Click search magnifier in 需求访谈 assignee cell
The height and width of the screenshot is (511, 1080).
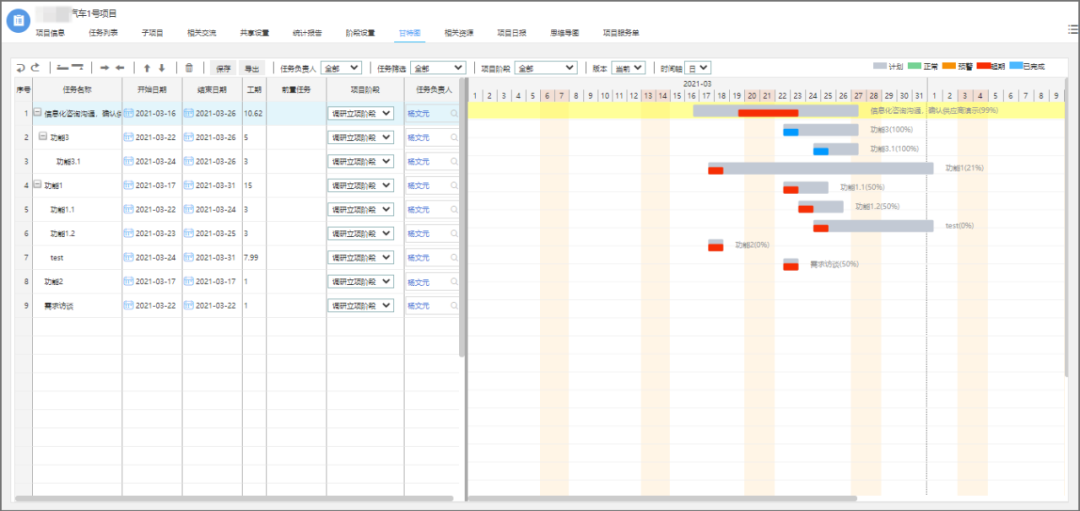(454, 306)
